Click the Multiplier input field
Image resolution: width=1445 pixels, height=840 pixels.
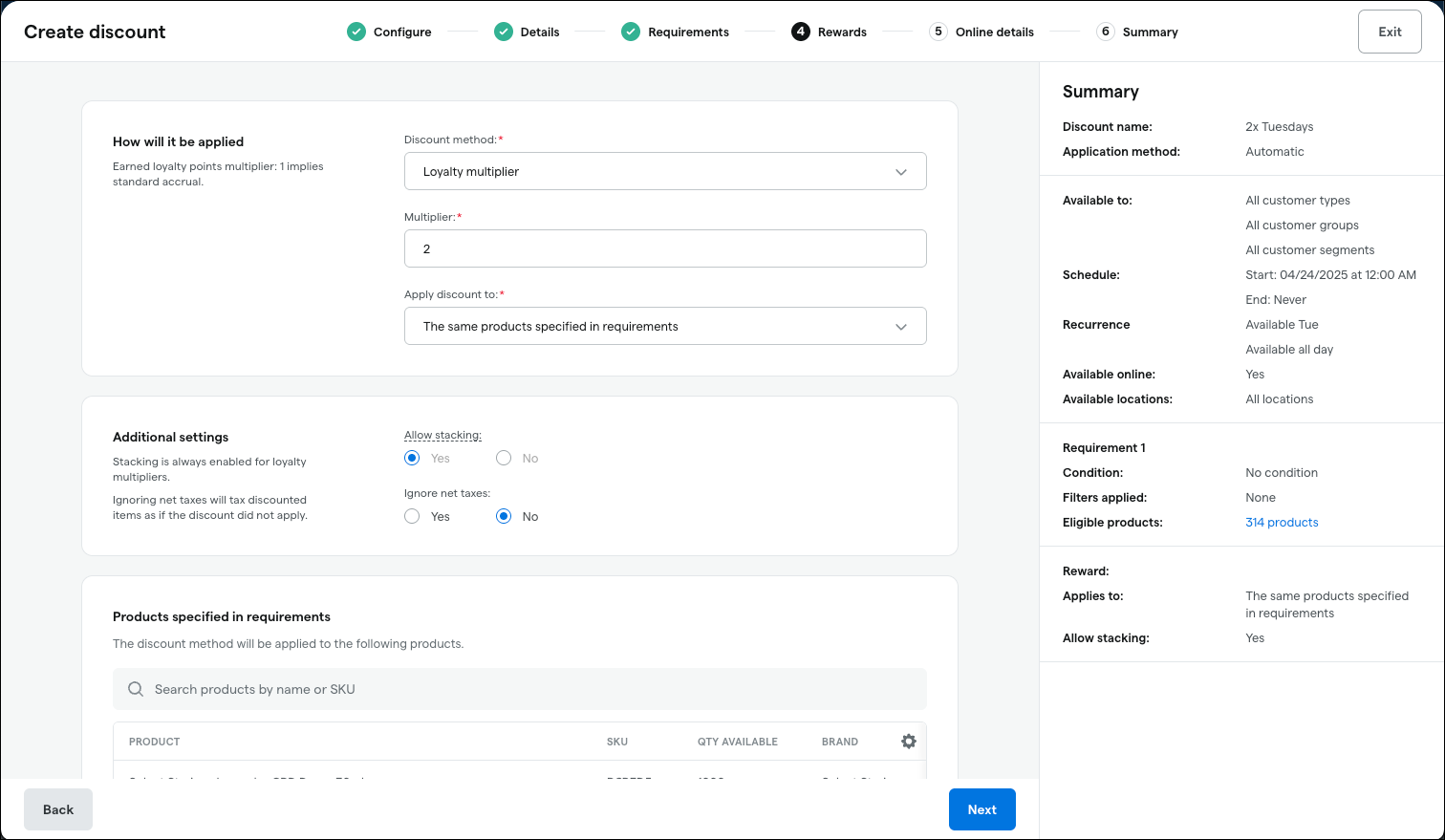[x=665, y=248]
